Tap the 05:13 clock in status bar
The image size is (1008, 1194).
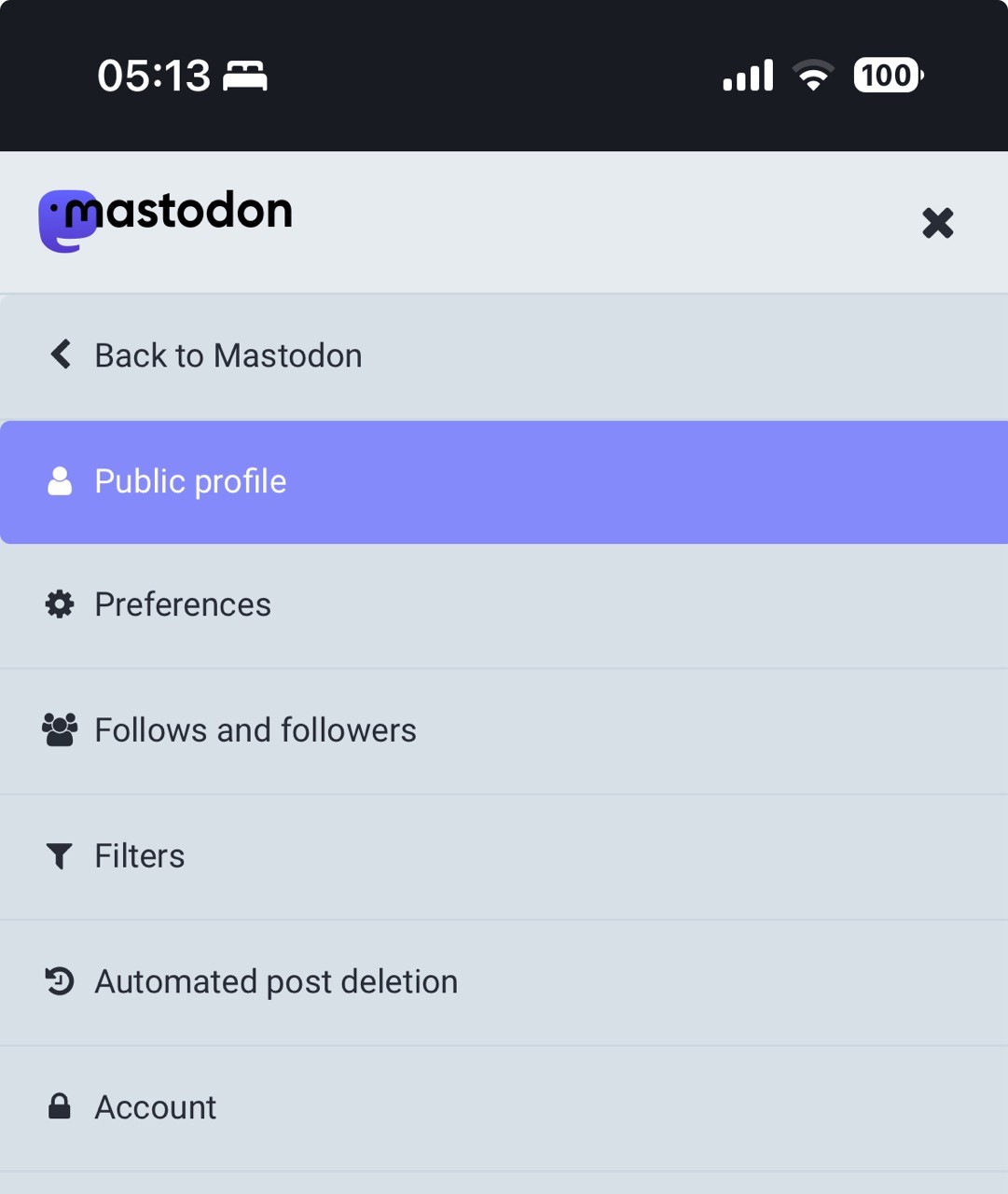tap(154, 76)
